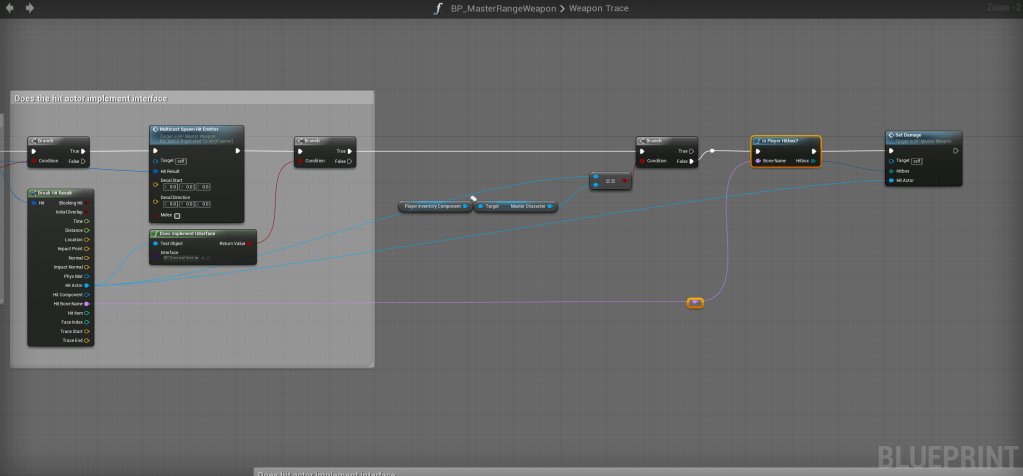Select the Player Inventory Component variable node
Image resolution: width=1023 pixels, height=476 pixels.
pyautogui.click(x=435, y=206)
